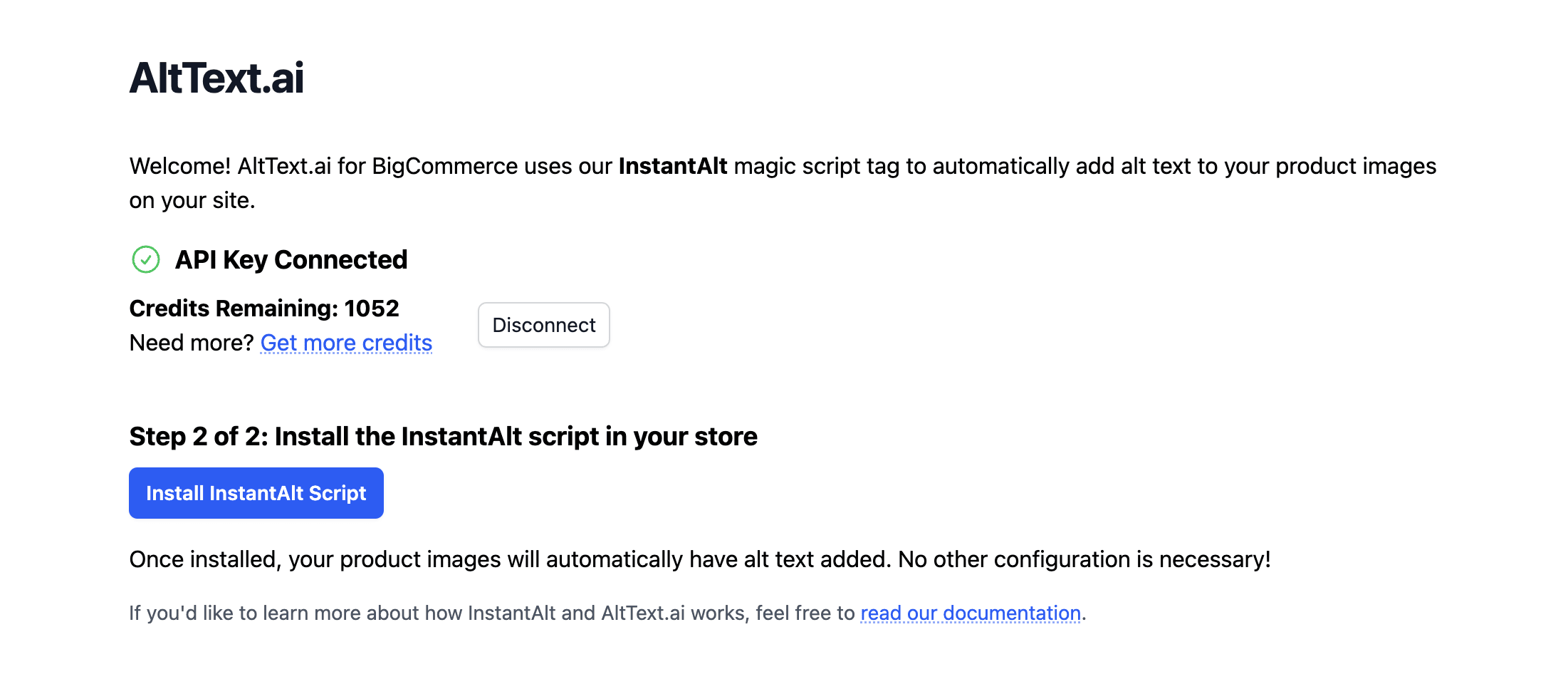Click the on your site. line of text
The width and height of the screenshot is (1568, 684).
192,200
